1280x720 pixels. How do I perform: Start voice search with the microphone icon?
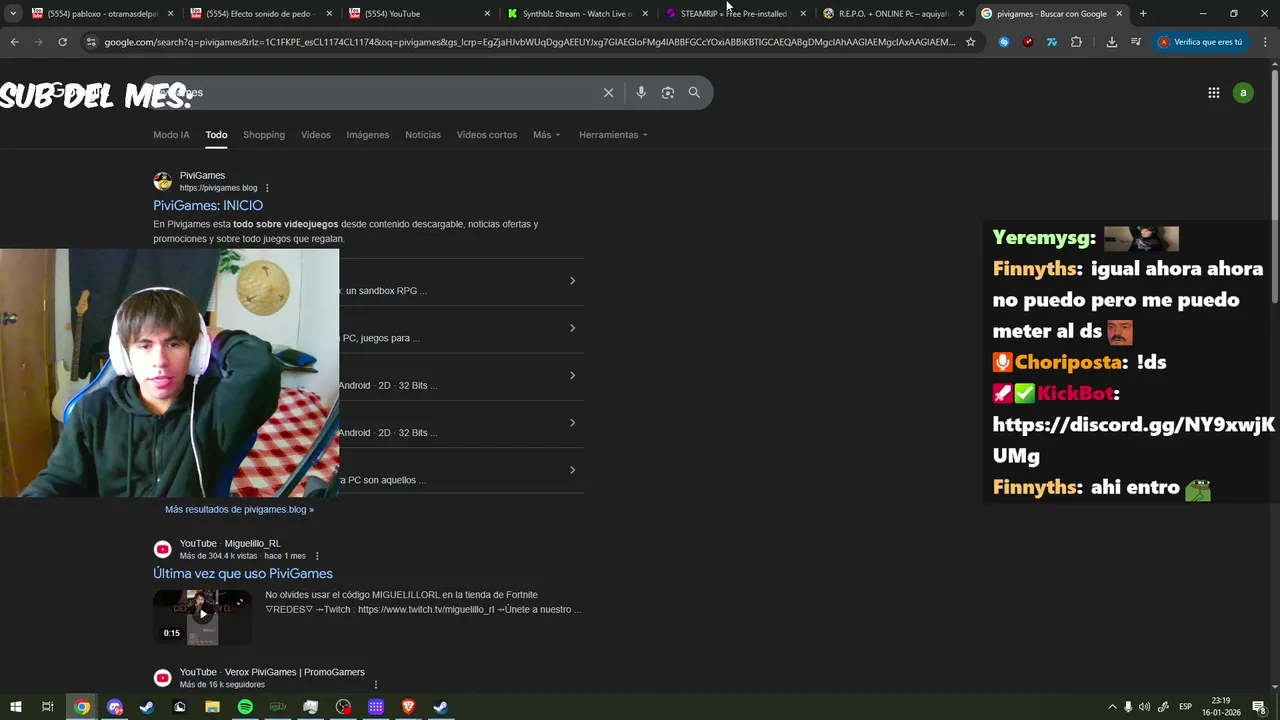(641, 92)
